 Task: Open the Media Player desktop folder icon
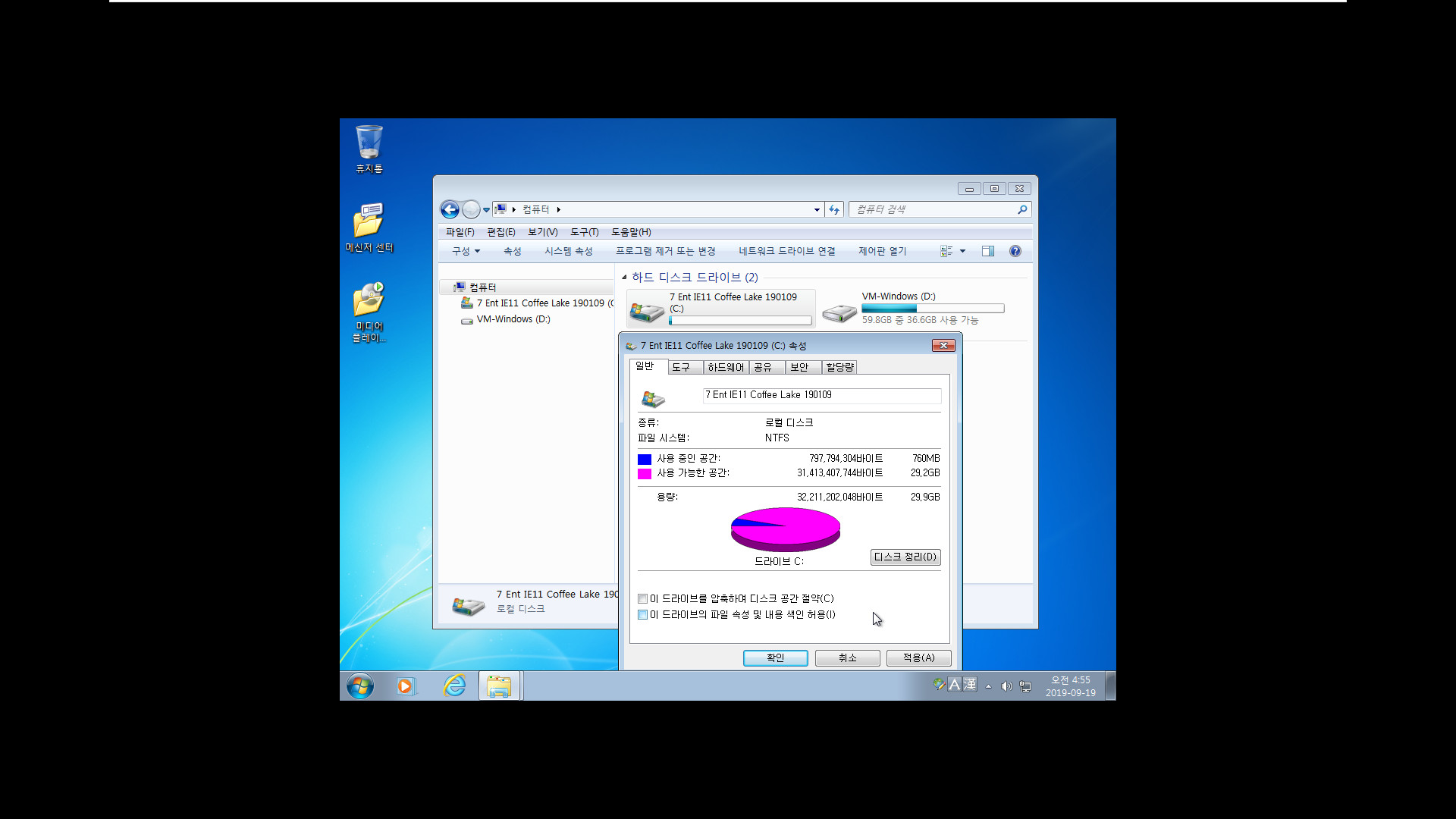(x=369, y=312)
